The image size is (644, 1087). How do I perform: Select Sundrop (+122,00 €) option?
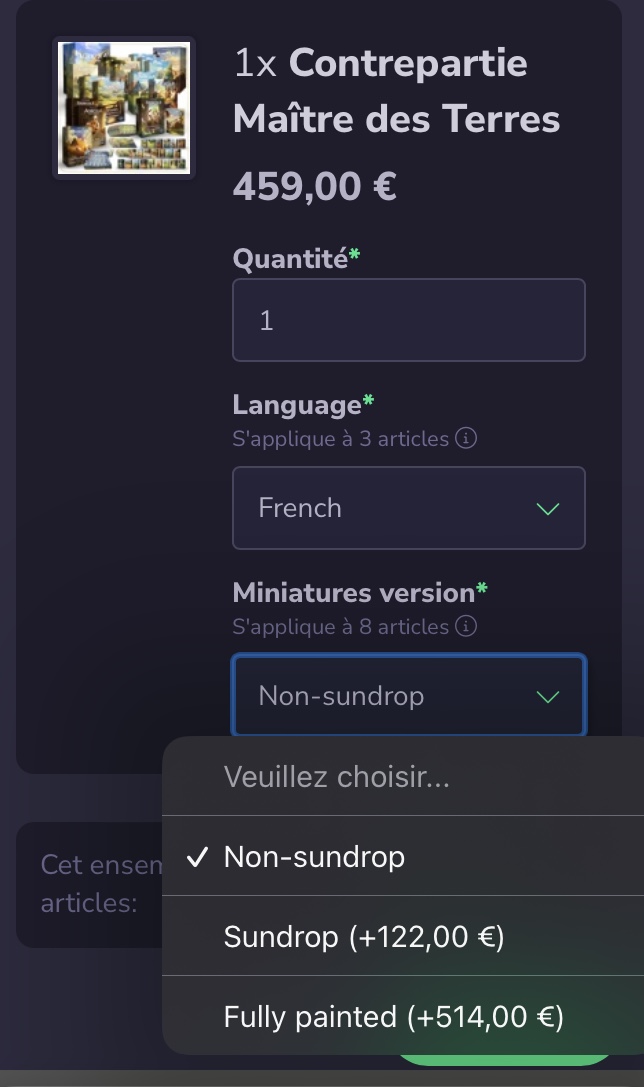364,937
